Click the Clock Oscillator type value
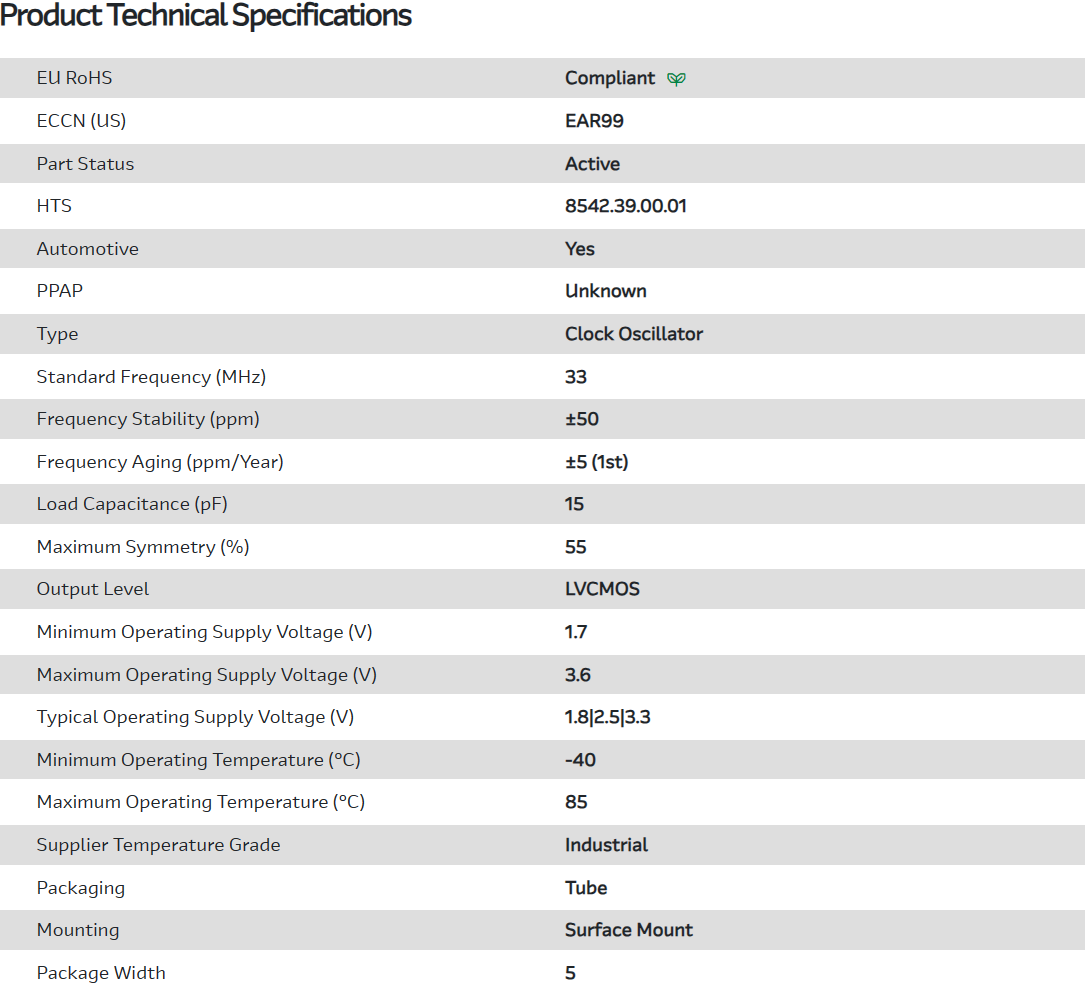The width and height of the screenshot is (1085, 987). 633,334
